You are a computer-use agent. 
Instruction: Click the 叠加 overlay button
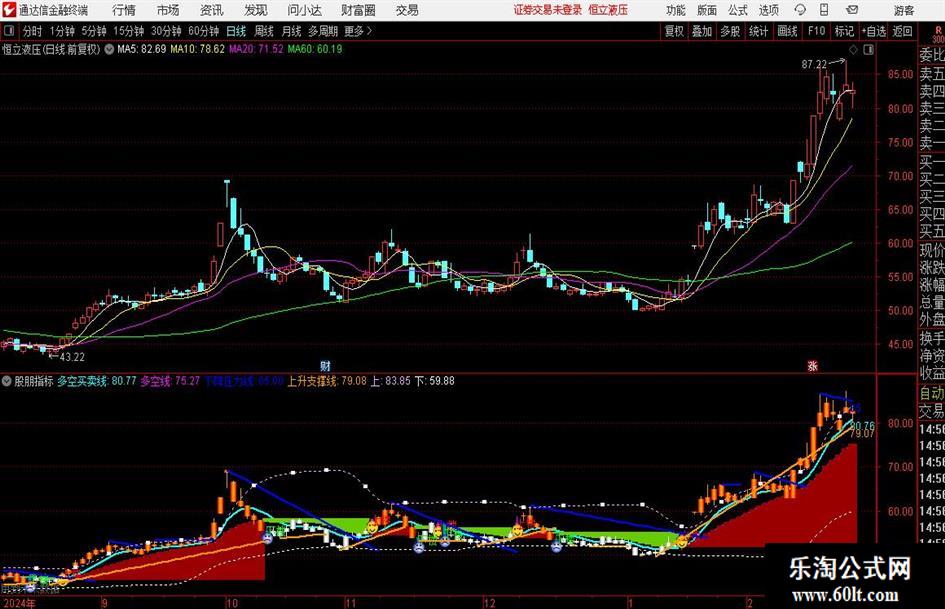702,31
